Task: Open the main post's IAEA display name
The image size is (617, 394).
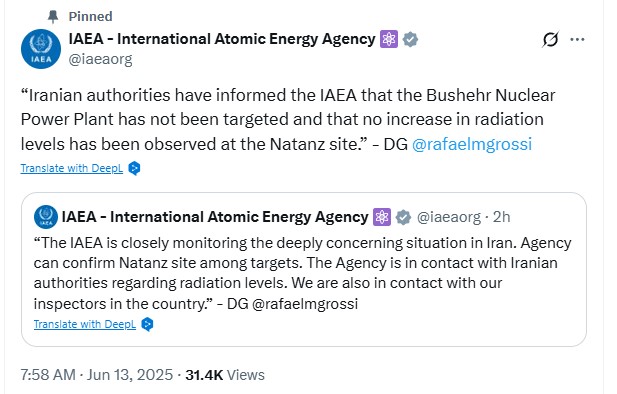Action: (222, 39)
